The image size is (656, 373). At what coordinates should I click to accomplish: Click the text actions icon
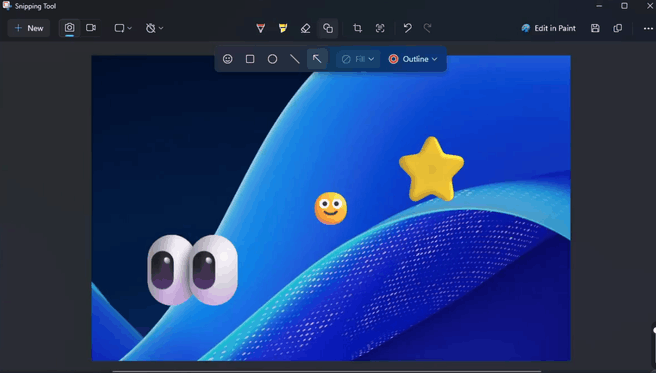(380, 28)
